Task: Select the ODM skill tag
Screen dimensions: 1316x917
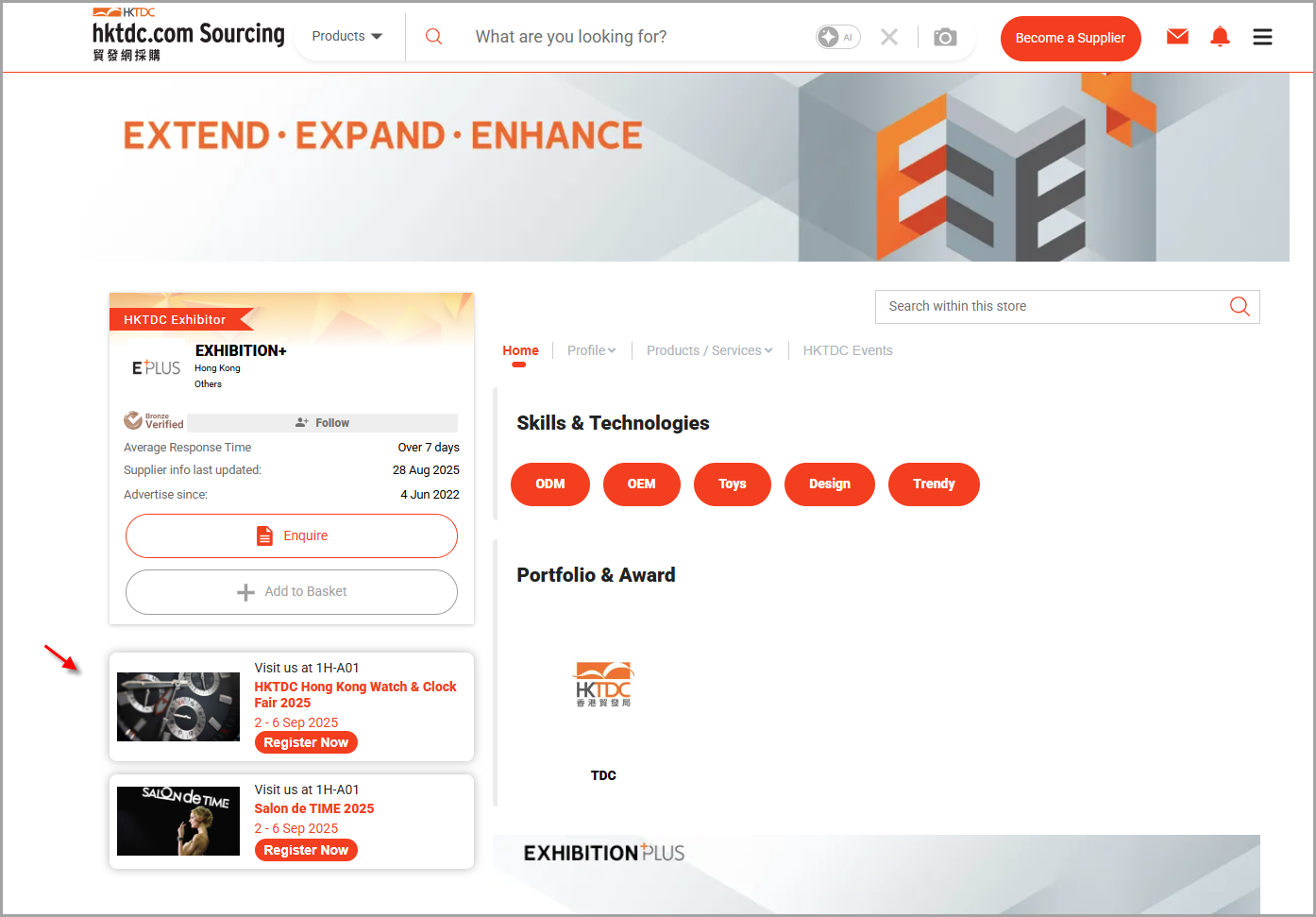Action: click(550, 484)
